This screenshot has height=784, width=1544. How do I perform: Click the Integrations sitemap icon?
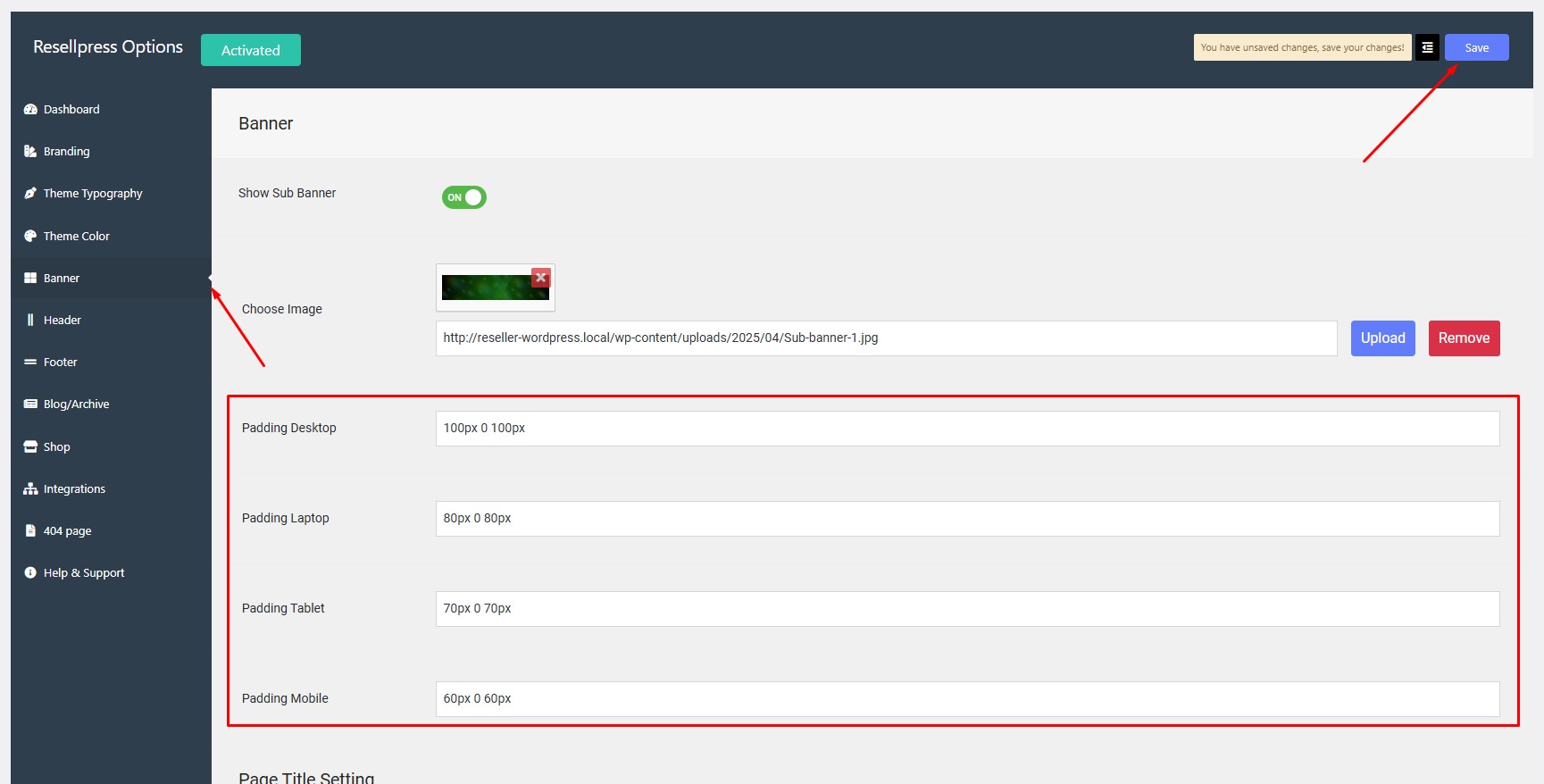click(x=30, y=489)
